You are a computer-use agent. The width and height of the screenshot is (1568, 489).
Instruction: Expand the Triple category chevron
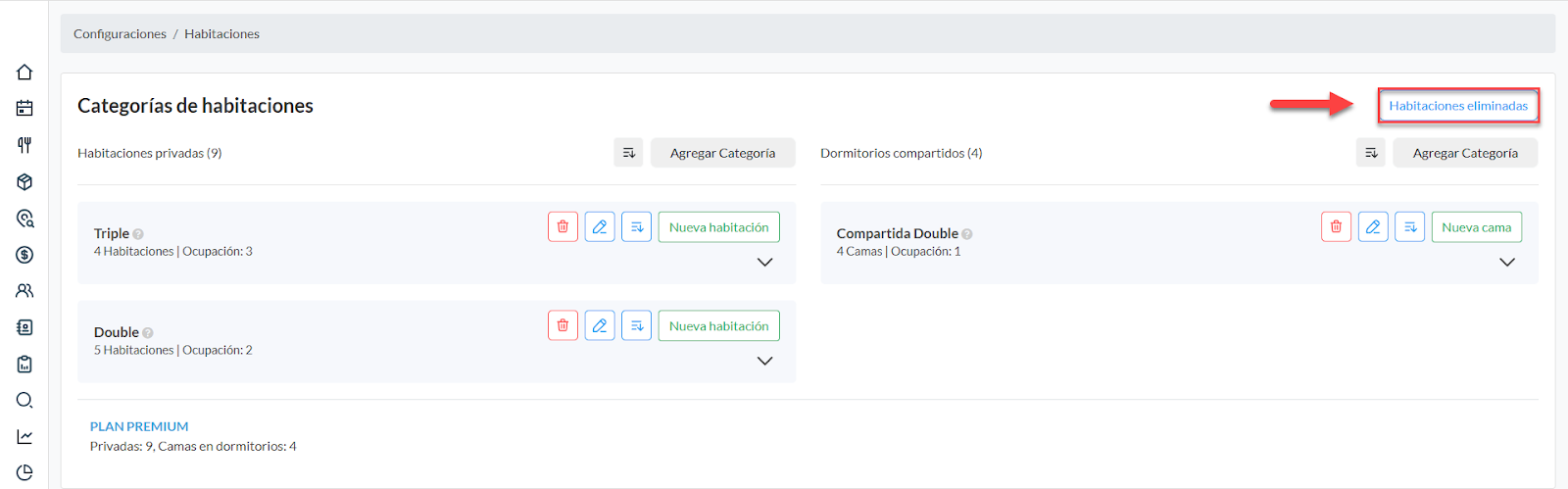pyautogui.click(x=764, y=263)
